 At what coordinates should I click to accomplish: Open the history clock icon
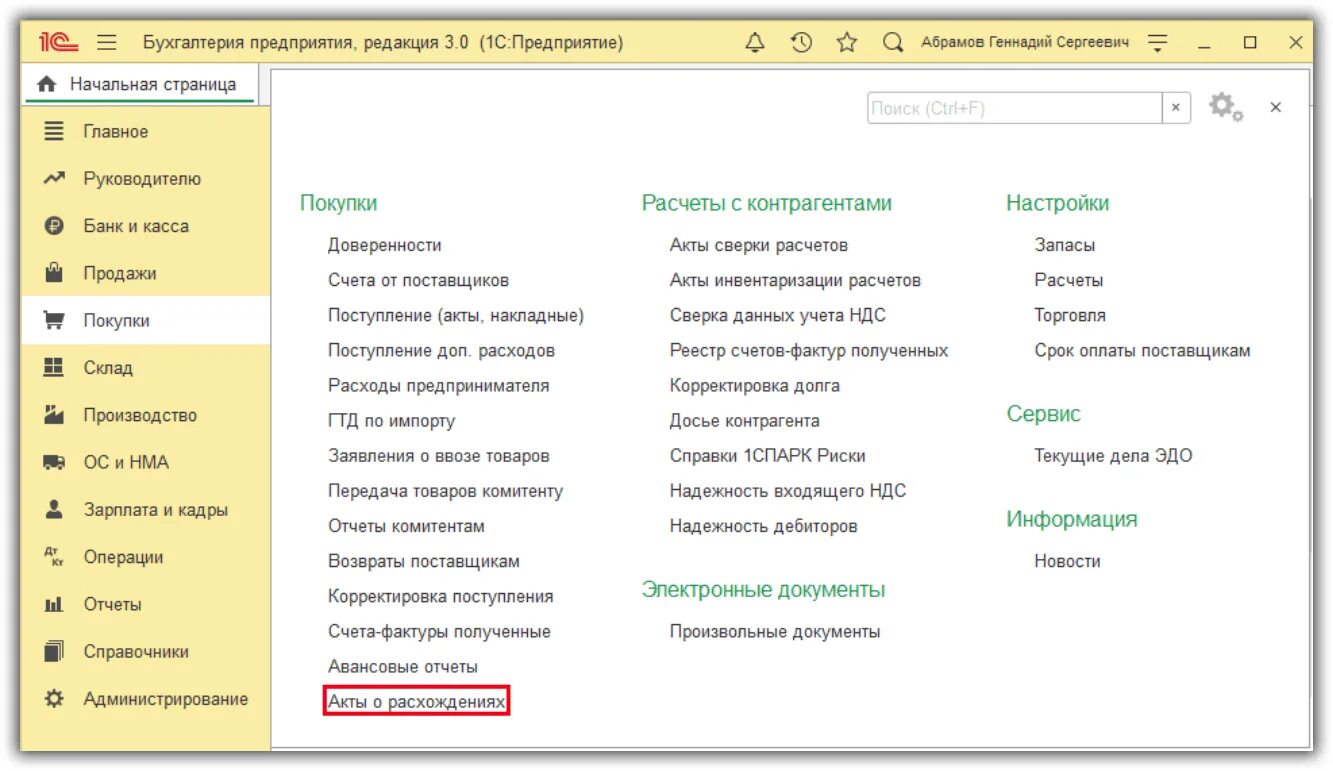(x=801, y=43)
